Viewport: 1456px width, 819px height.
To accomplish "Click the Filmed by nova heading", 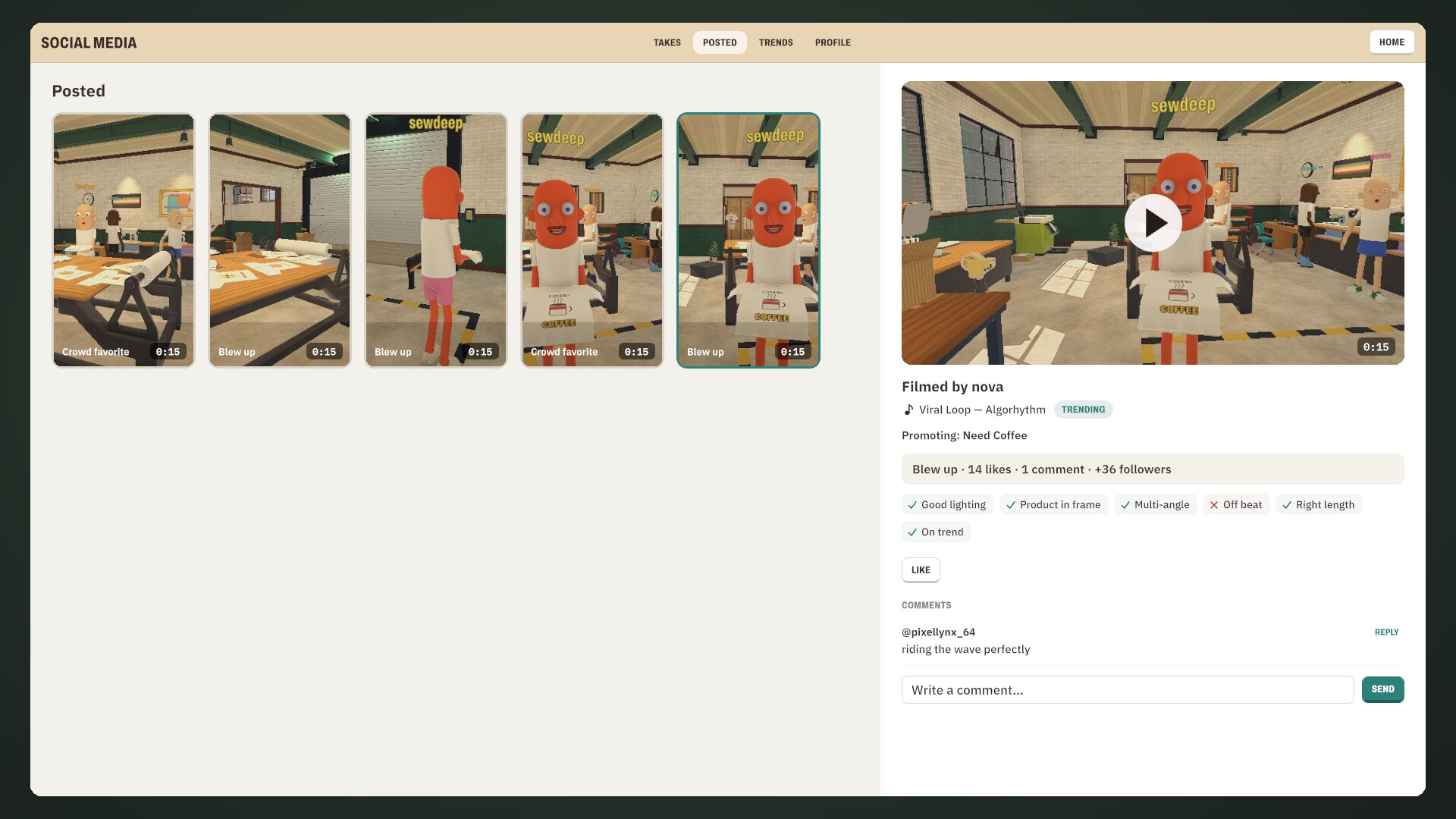I will (952, 387).
